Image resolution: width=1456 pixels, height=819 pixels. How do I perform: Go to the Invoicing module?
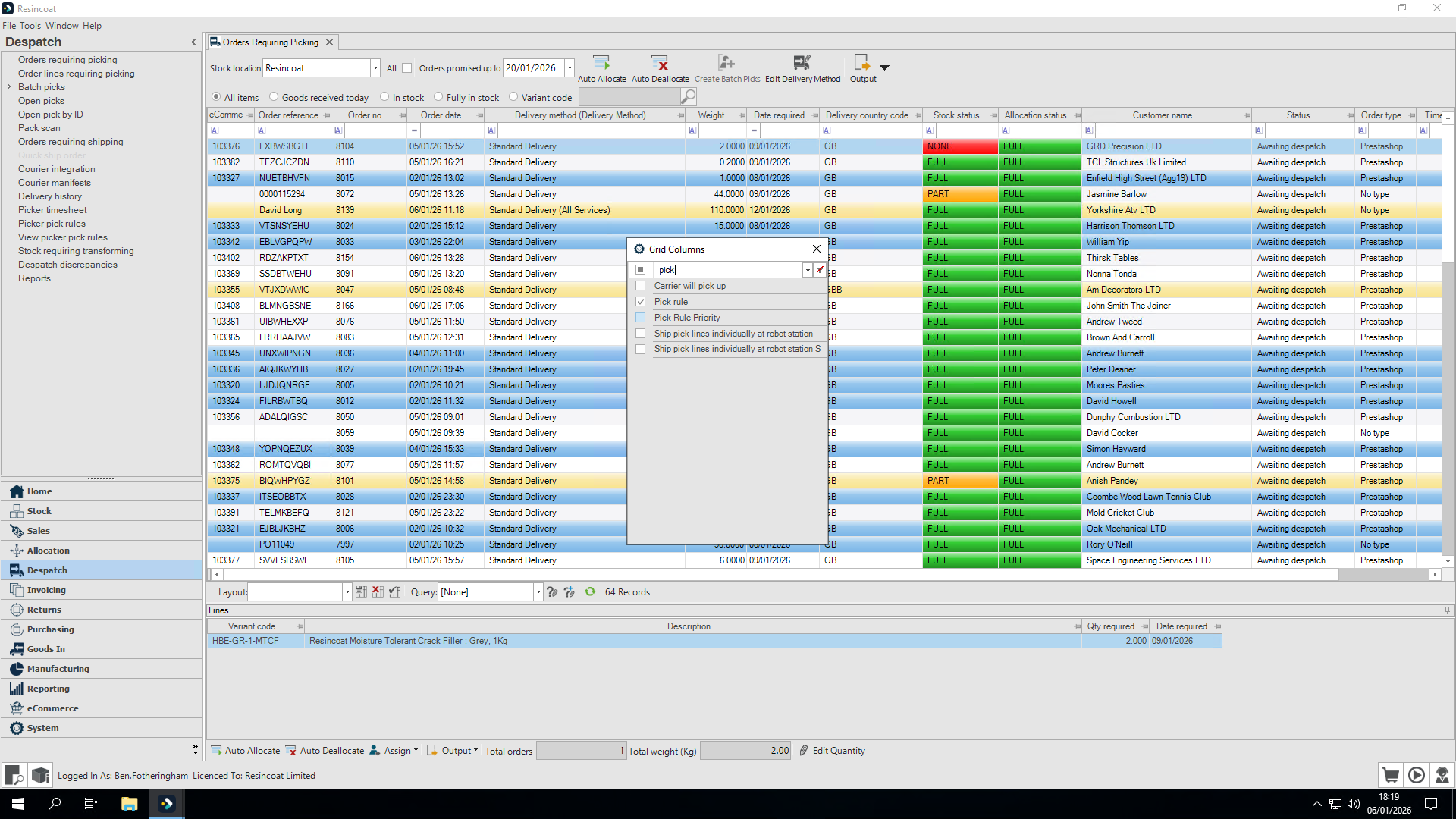[46, 590]
